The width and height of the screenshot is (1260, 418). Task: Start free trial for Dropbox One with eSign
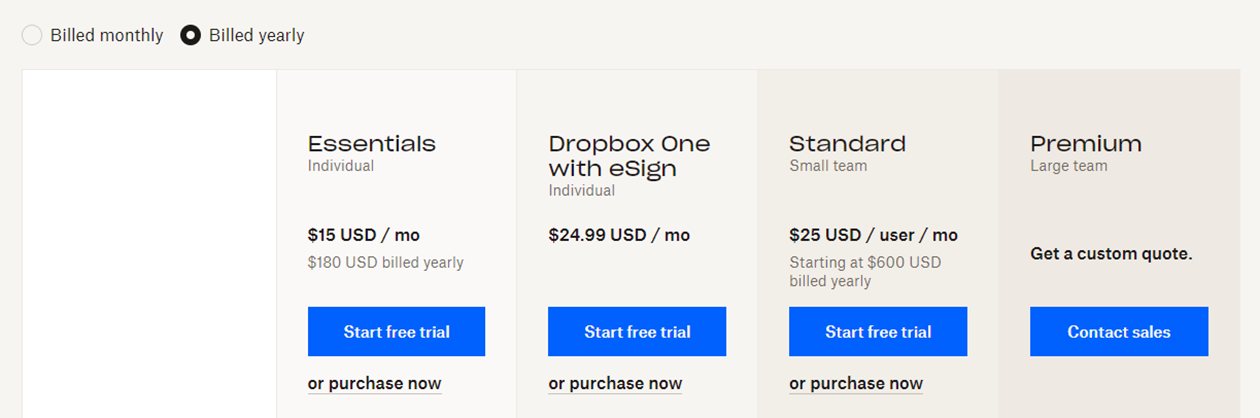pyautogui.click(x=637, y=332)
